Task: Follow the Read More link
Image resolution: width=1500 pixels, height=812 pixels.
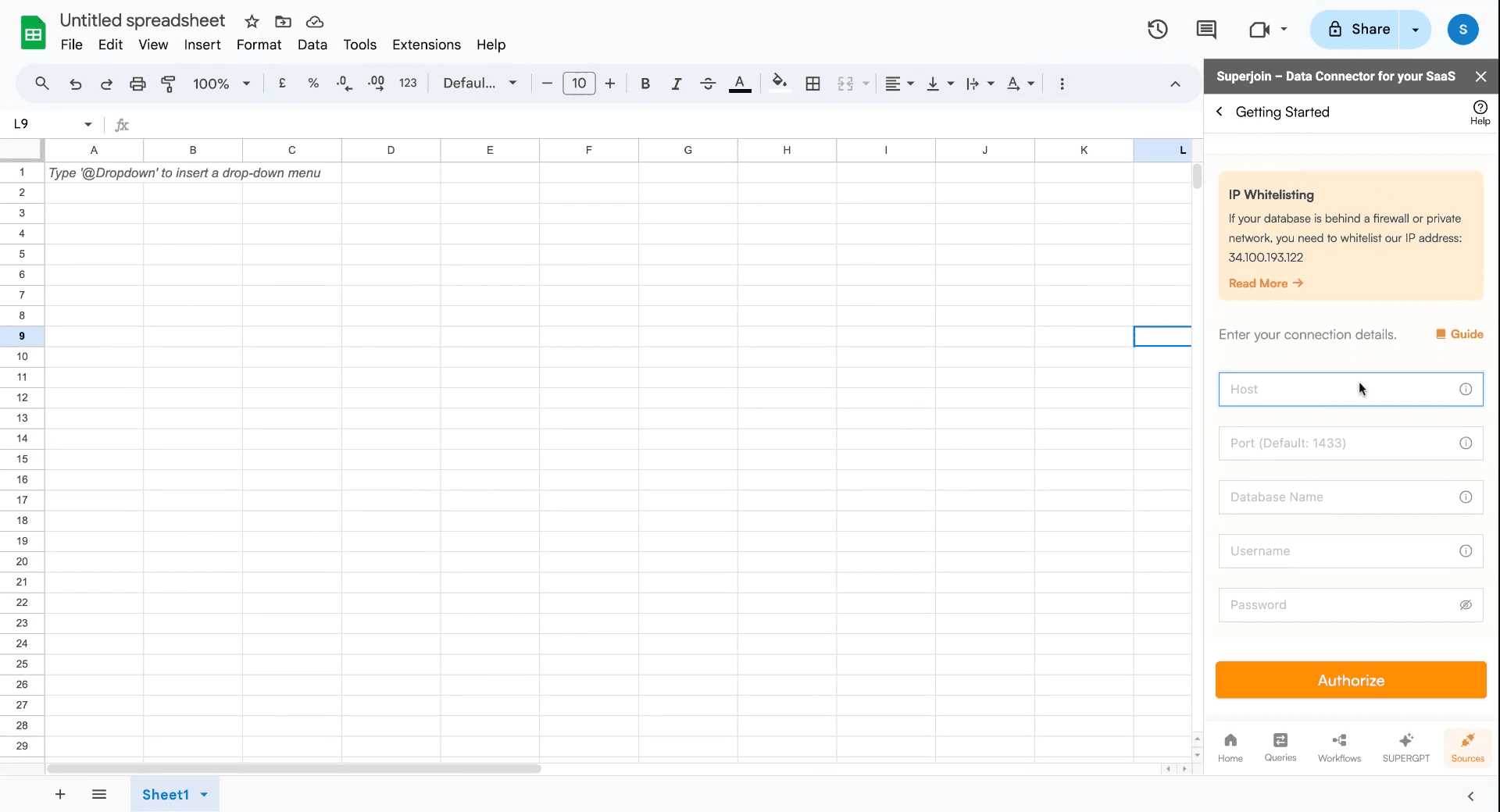Action: (x=1266, y=283)
